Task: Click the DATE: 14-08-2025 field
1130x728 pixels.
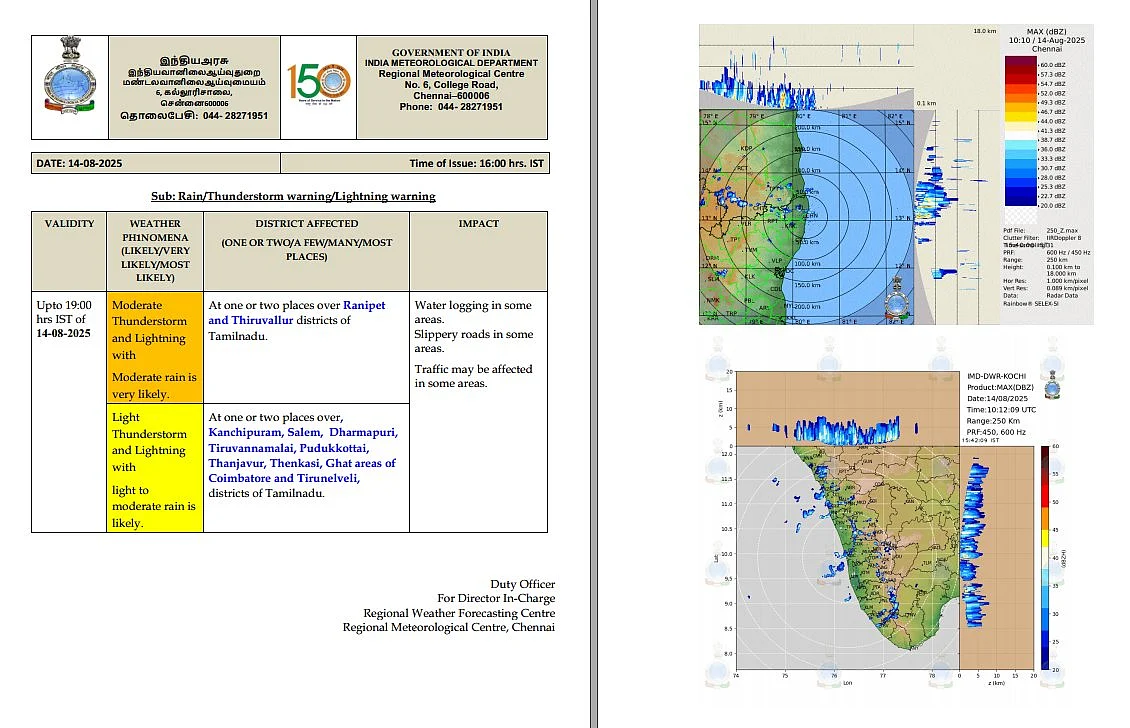Action: (156, 163)
